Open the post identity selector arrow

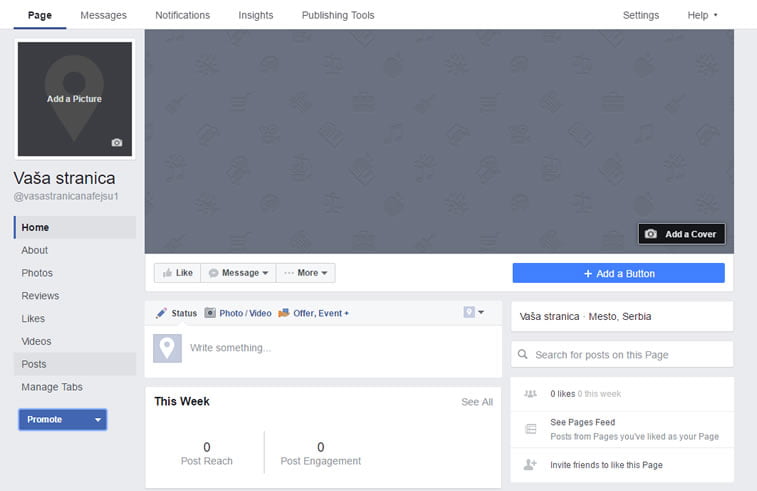pos(481,312)
